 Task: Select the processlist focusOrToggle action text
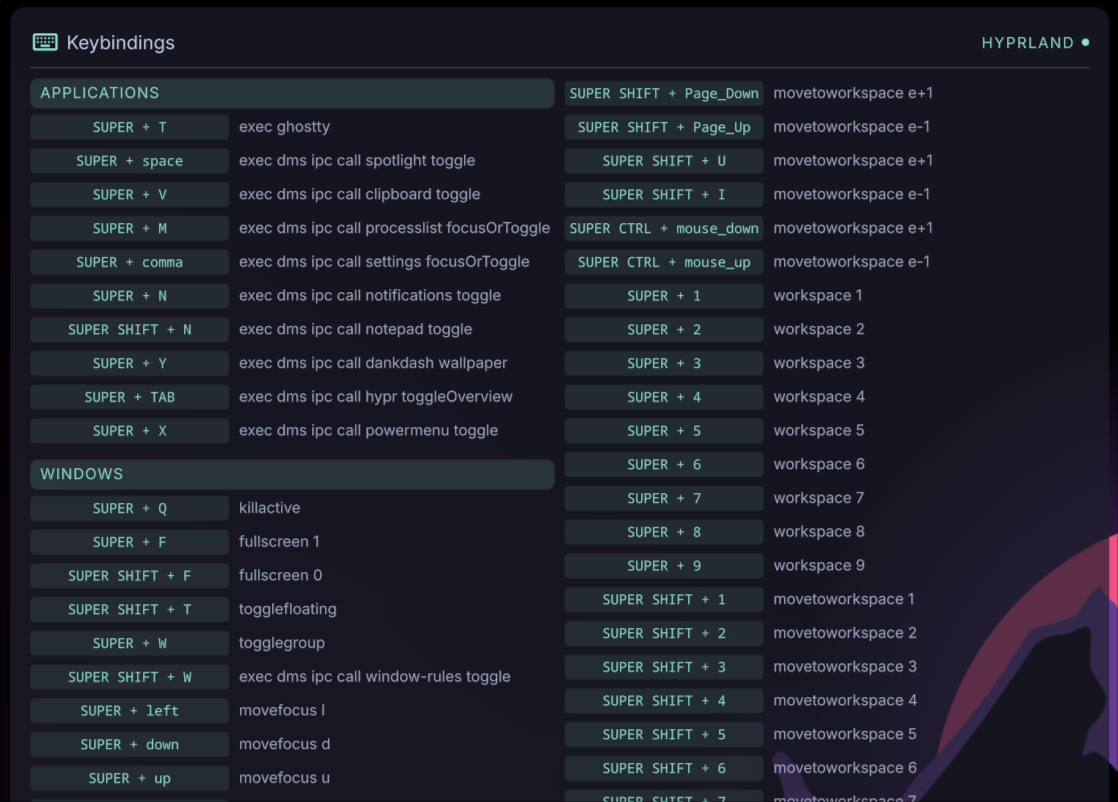click(394, 228)
